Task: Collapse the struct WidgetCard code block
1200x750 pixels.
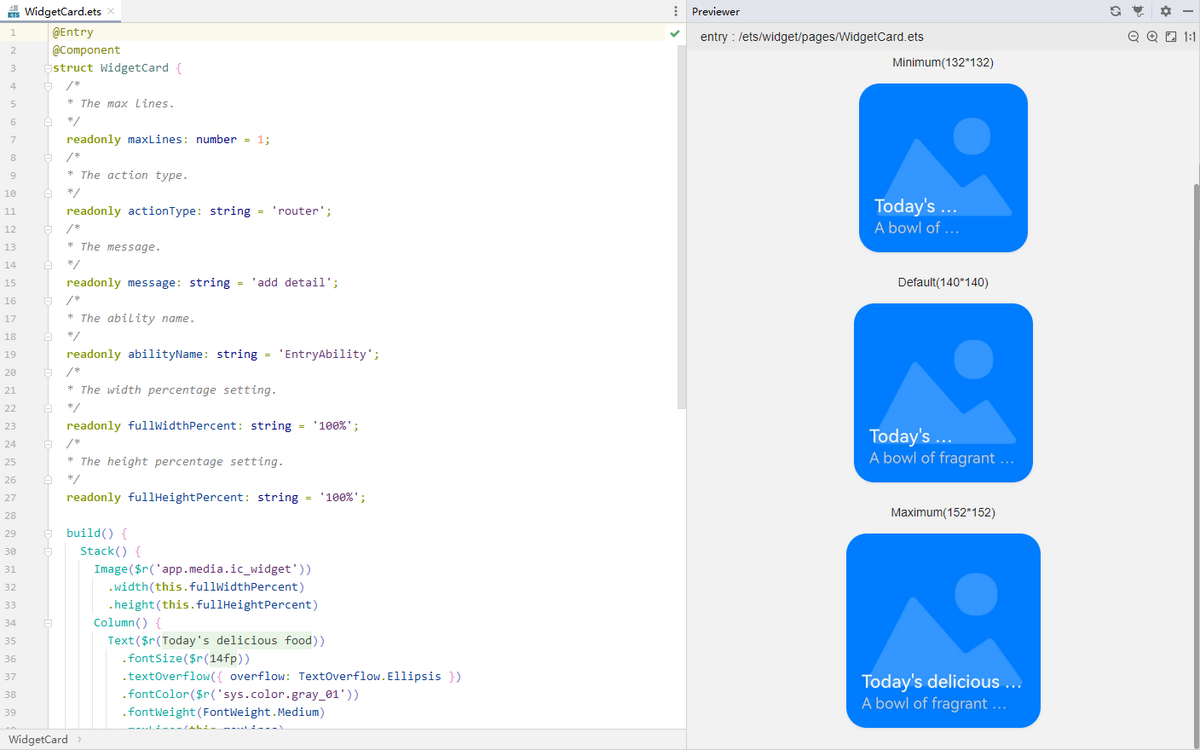Action: point(47,68)
